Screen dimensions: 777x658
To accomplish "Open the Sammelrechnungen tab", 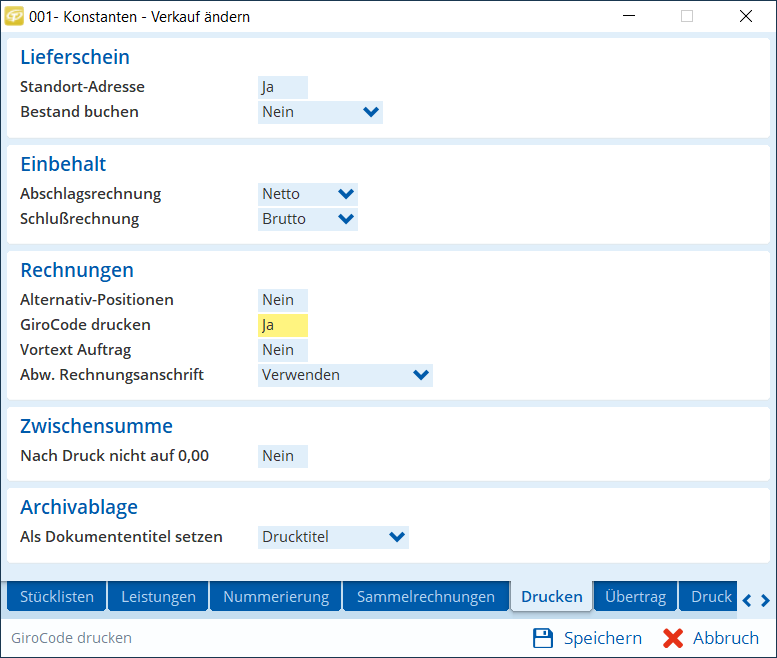I will click(x=426, y=597).
